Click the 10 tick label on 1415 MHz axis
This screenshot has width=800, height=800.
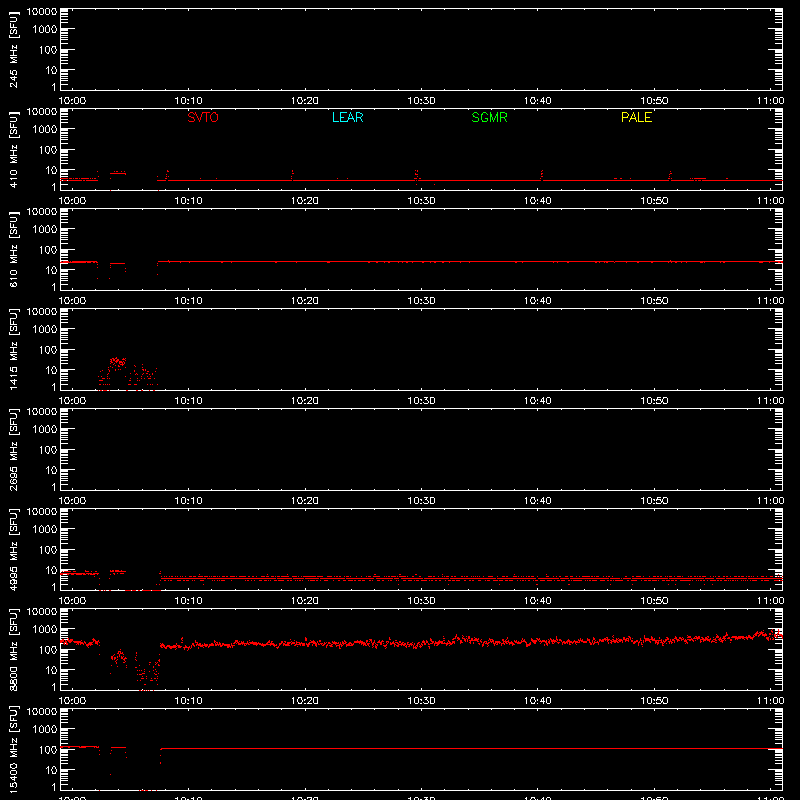click(51, 370)
